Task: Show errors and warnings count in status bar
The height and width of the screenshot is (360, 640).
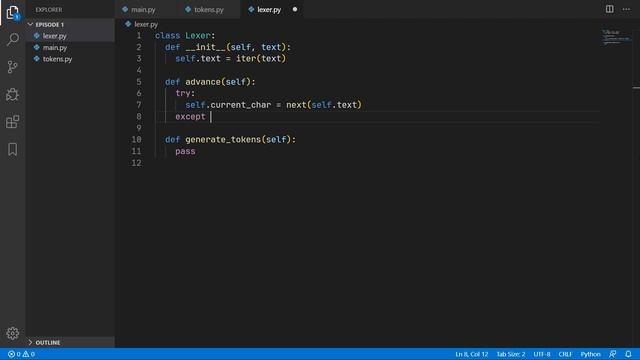Action: pos(21,354)
